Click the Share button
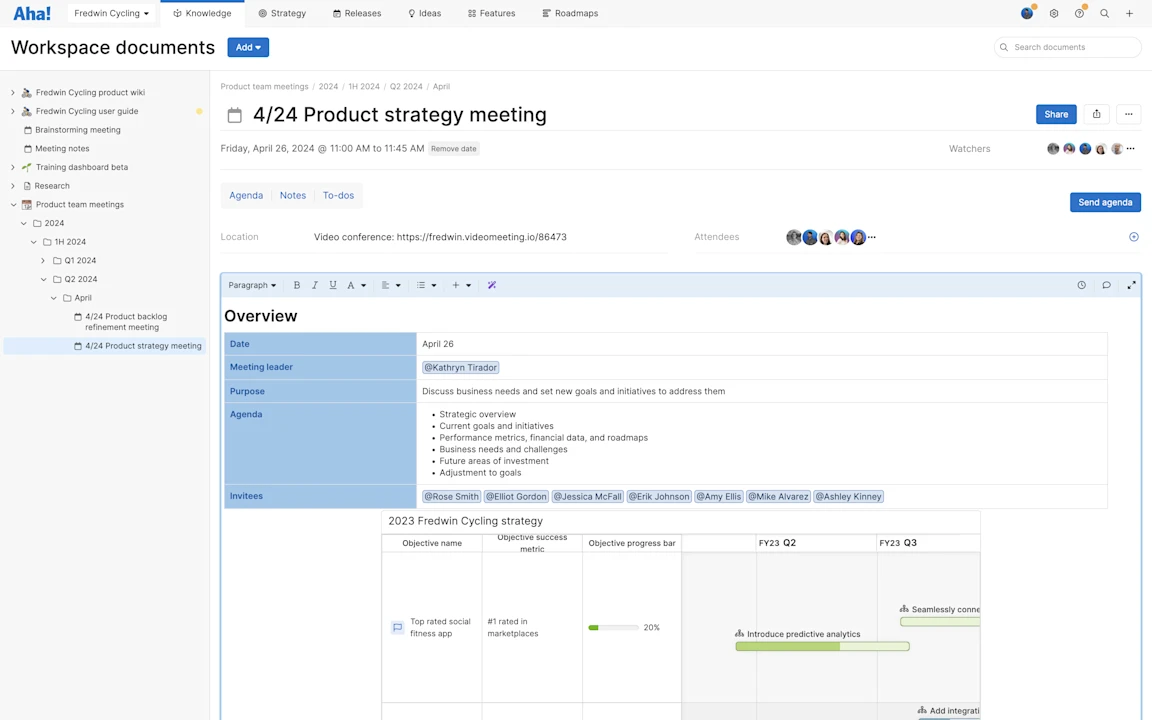 (1056, 114)
